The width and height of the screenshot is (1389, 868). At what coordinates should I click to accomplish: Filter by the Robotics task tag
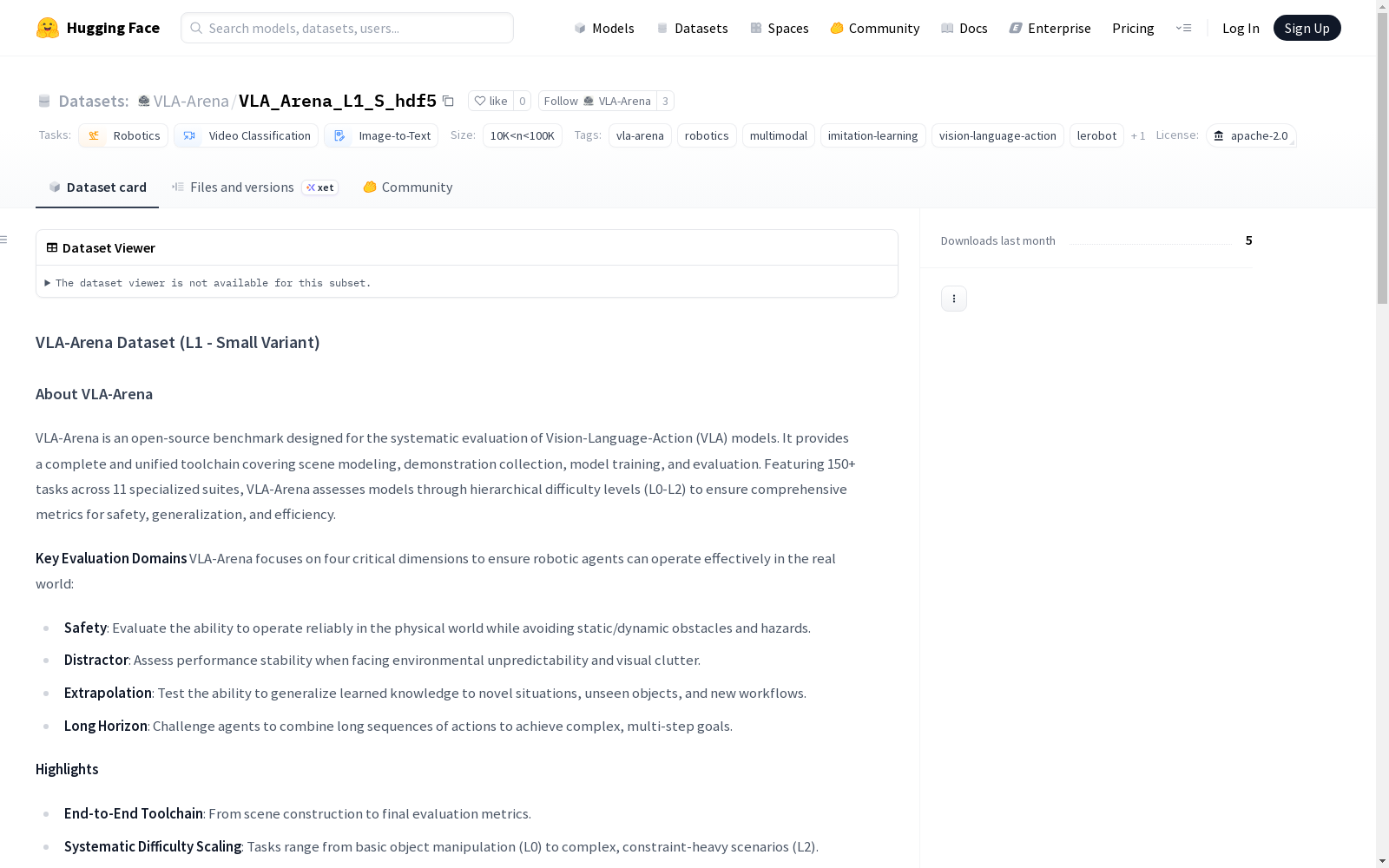tap(123, 136)
